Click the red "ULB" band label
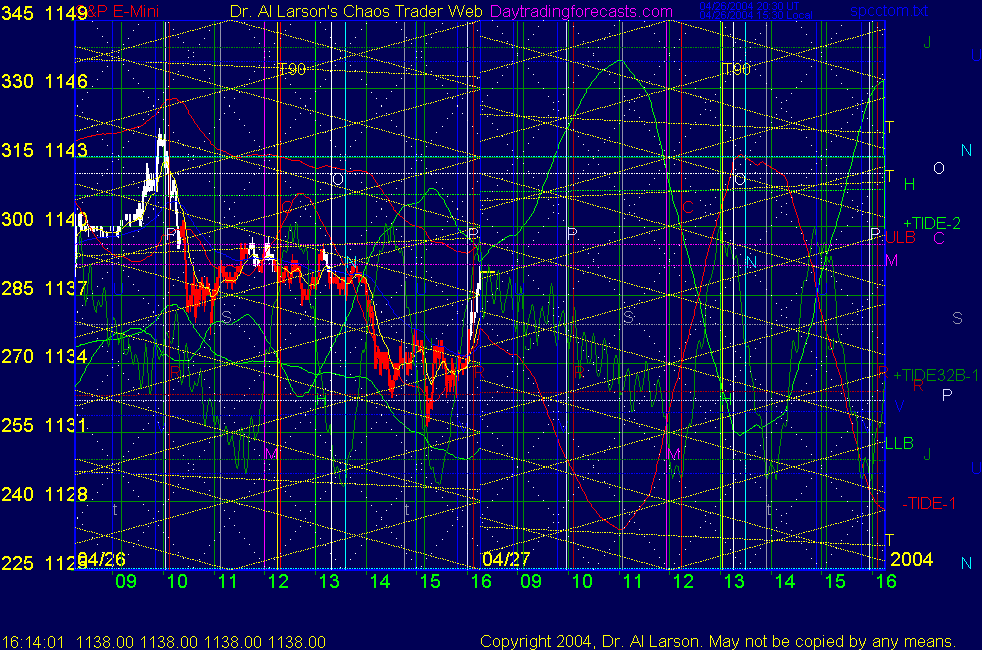 click(x=901, y=237)
